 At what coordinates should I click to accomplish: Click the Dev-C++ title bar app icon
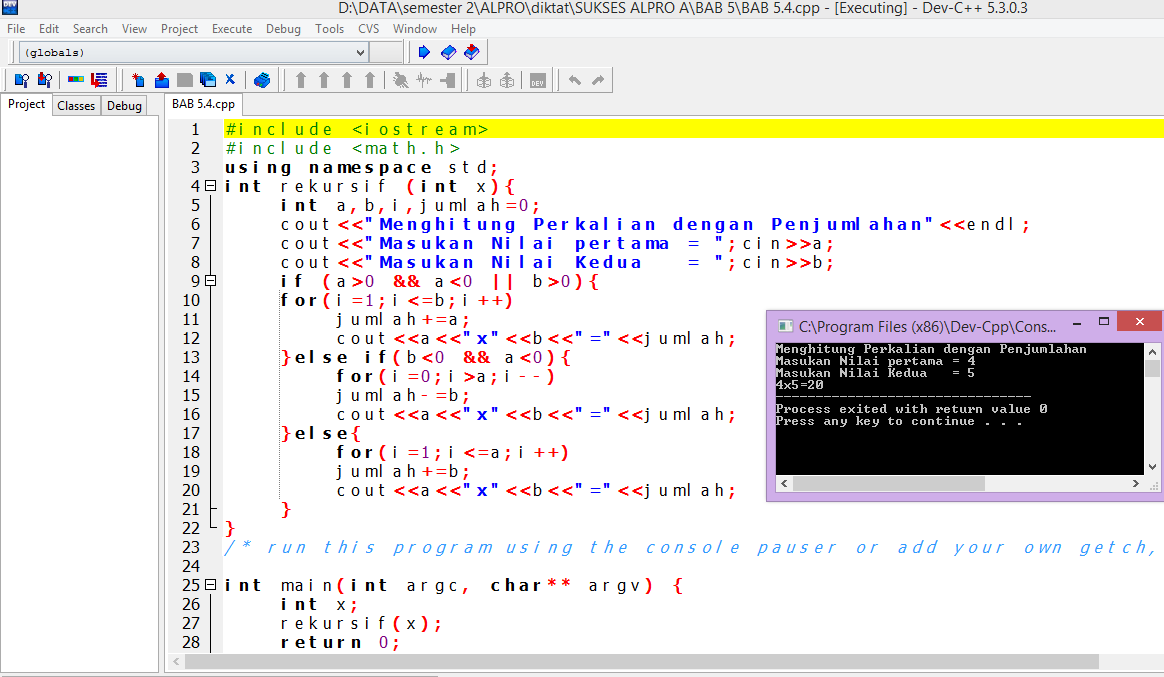tap(10, 7)
